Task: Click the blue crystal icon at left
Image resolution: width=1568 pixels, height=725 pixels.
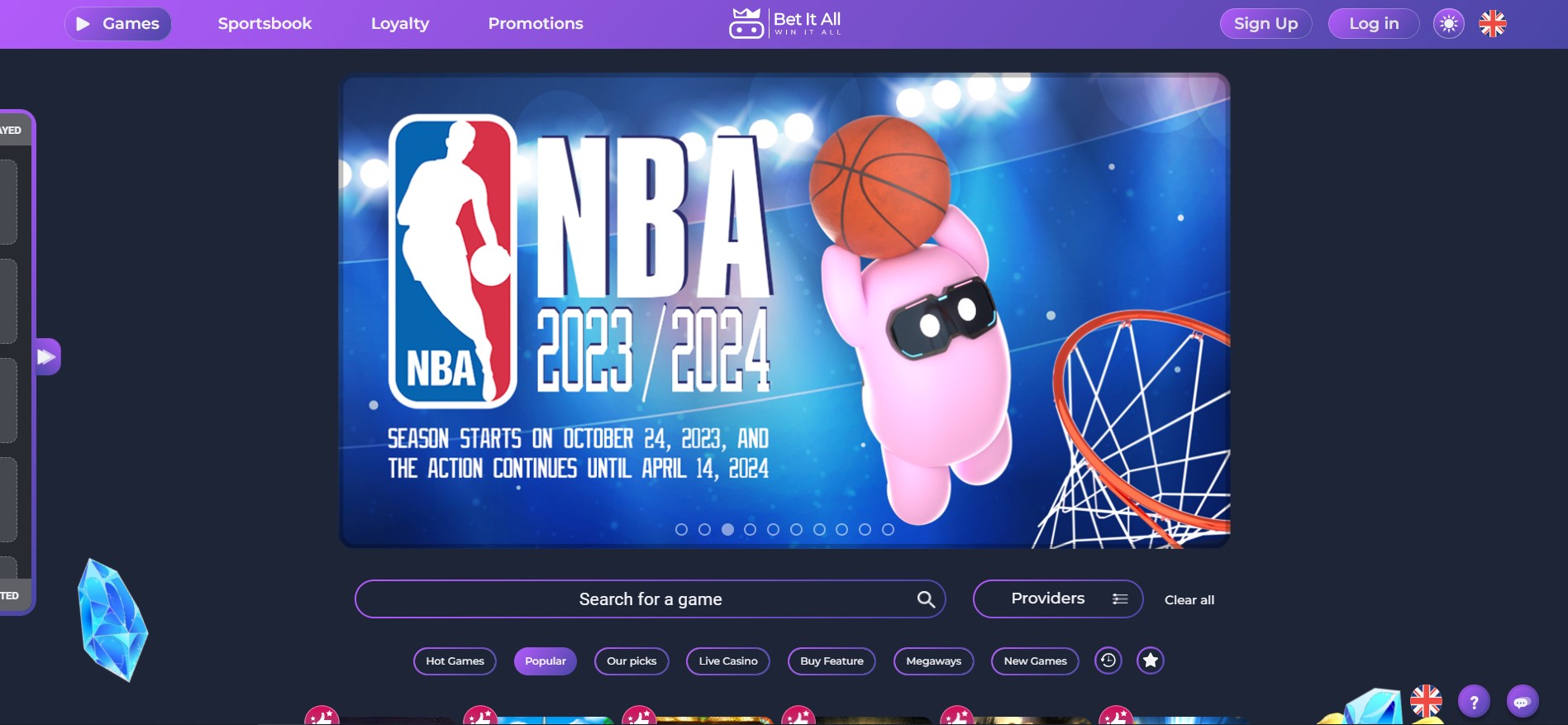Action: [112, 620]
